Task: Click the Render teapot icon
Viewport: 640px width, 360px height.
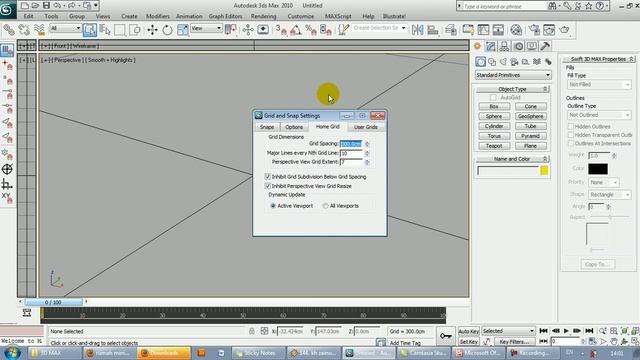Action: (564, 30)
